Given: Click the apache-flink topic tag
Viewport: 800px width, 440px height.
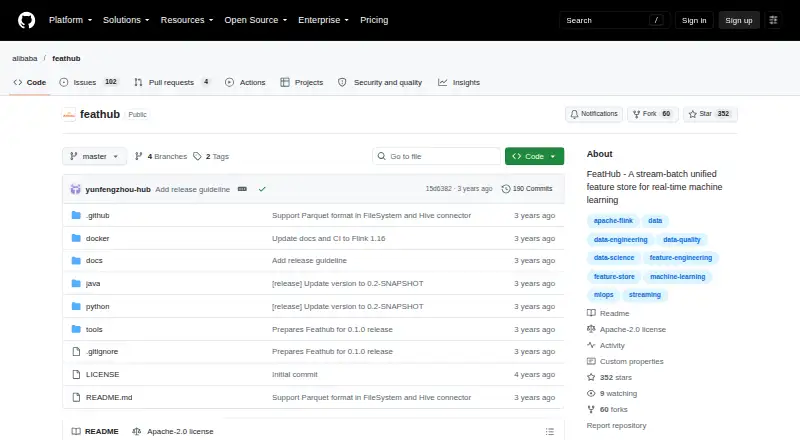Looking at the screenshot, I should (x=613, y=221).
